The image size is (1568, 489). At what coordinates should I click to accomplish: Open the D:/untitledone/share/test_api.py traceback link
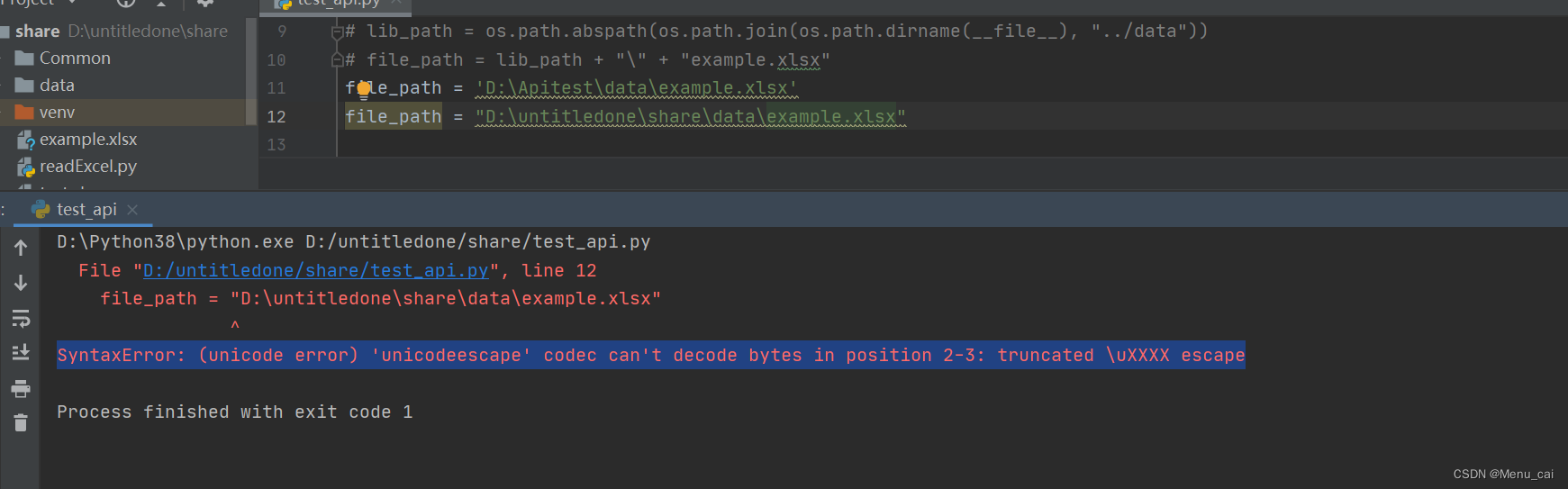coord(315,270)
